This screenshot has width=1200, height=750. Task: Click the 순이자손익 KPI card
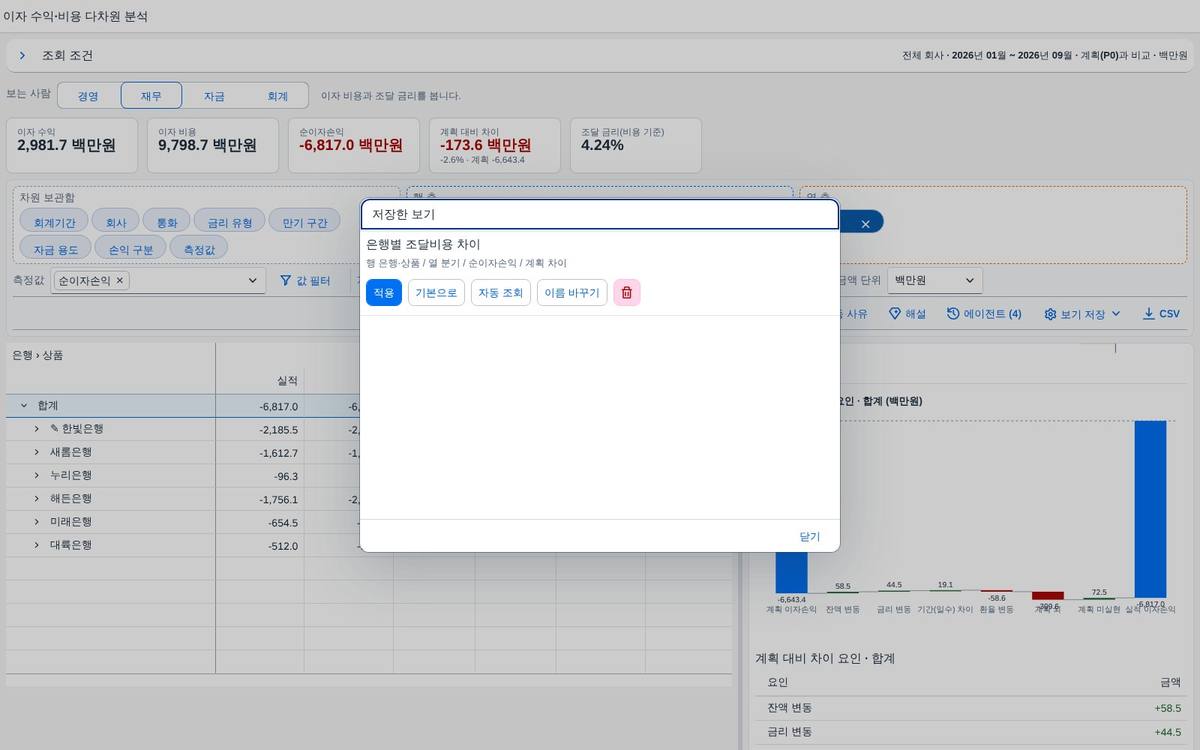point(355,145)
